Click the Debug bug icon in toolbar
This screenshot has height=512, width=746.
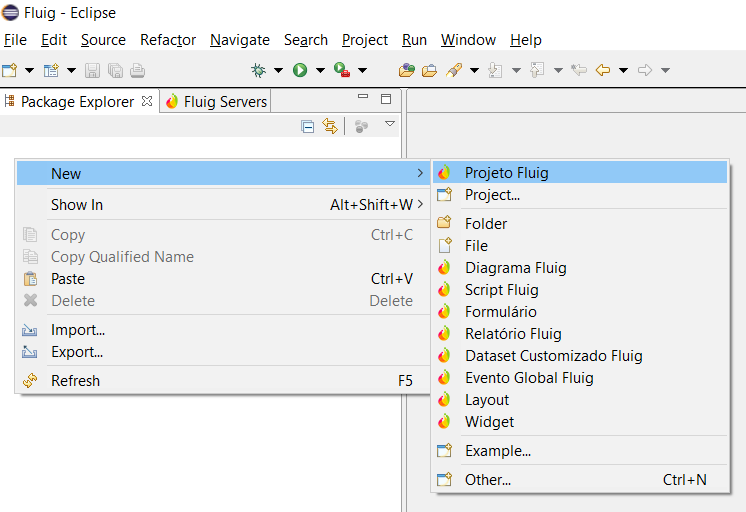point(258,70)
